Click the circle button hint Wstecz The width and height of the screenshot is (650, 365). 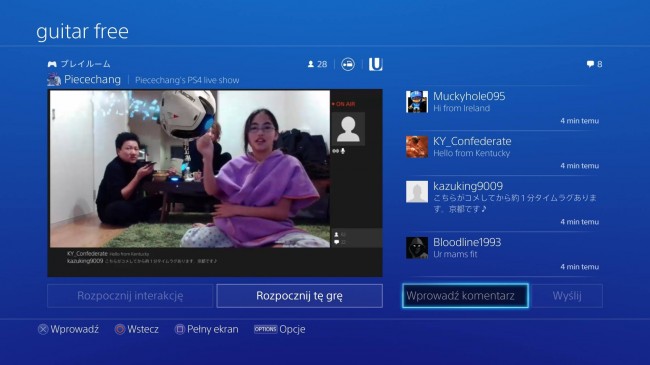(137, 329)
